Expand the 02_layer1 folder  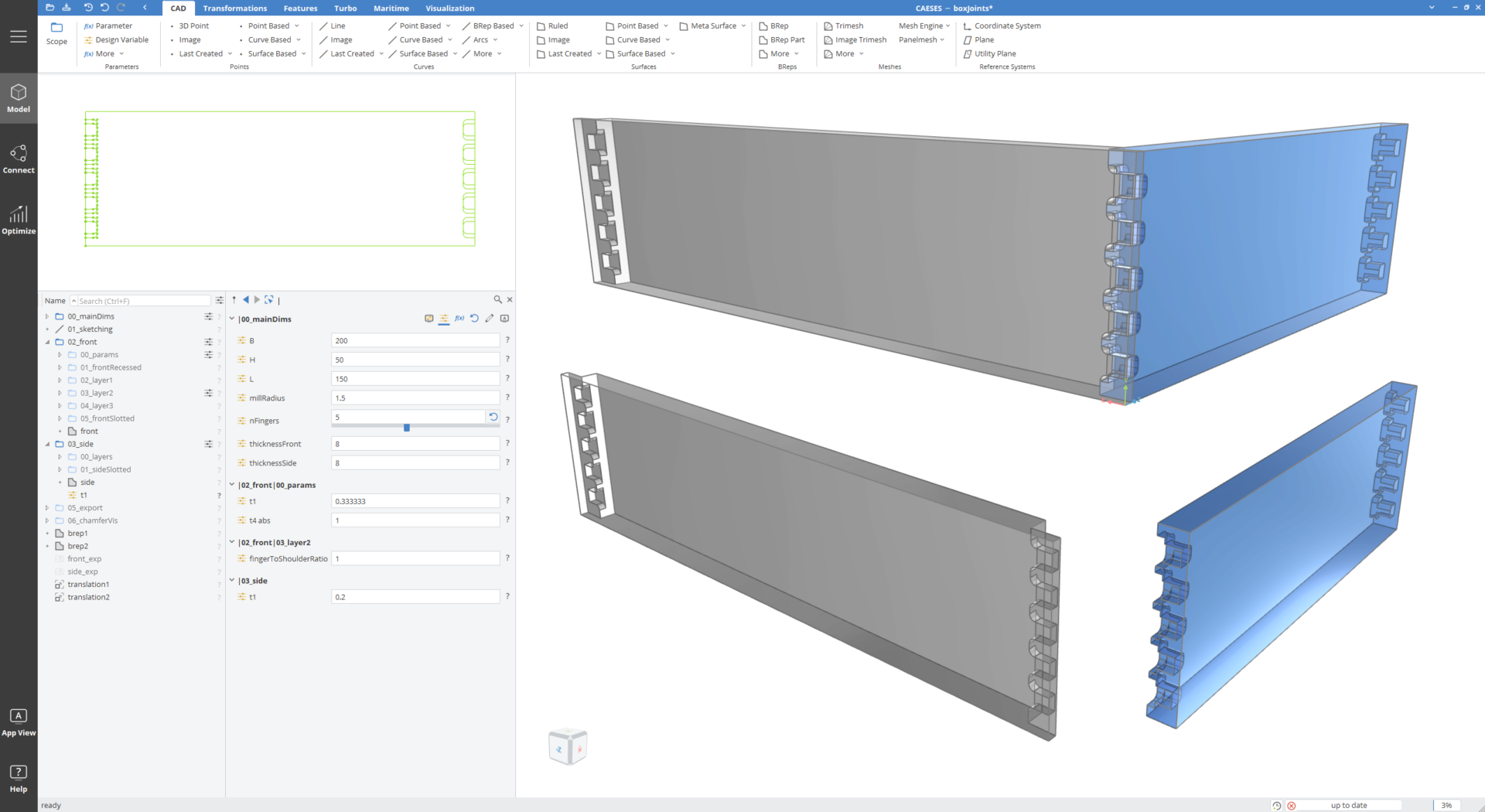coord(60,380)
